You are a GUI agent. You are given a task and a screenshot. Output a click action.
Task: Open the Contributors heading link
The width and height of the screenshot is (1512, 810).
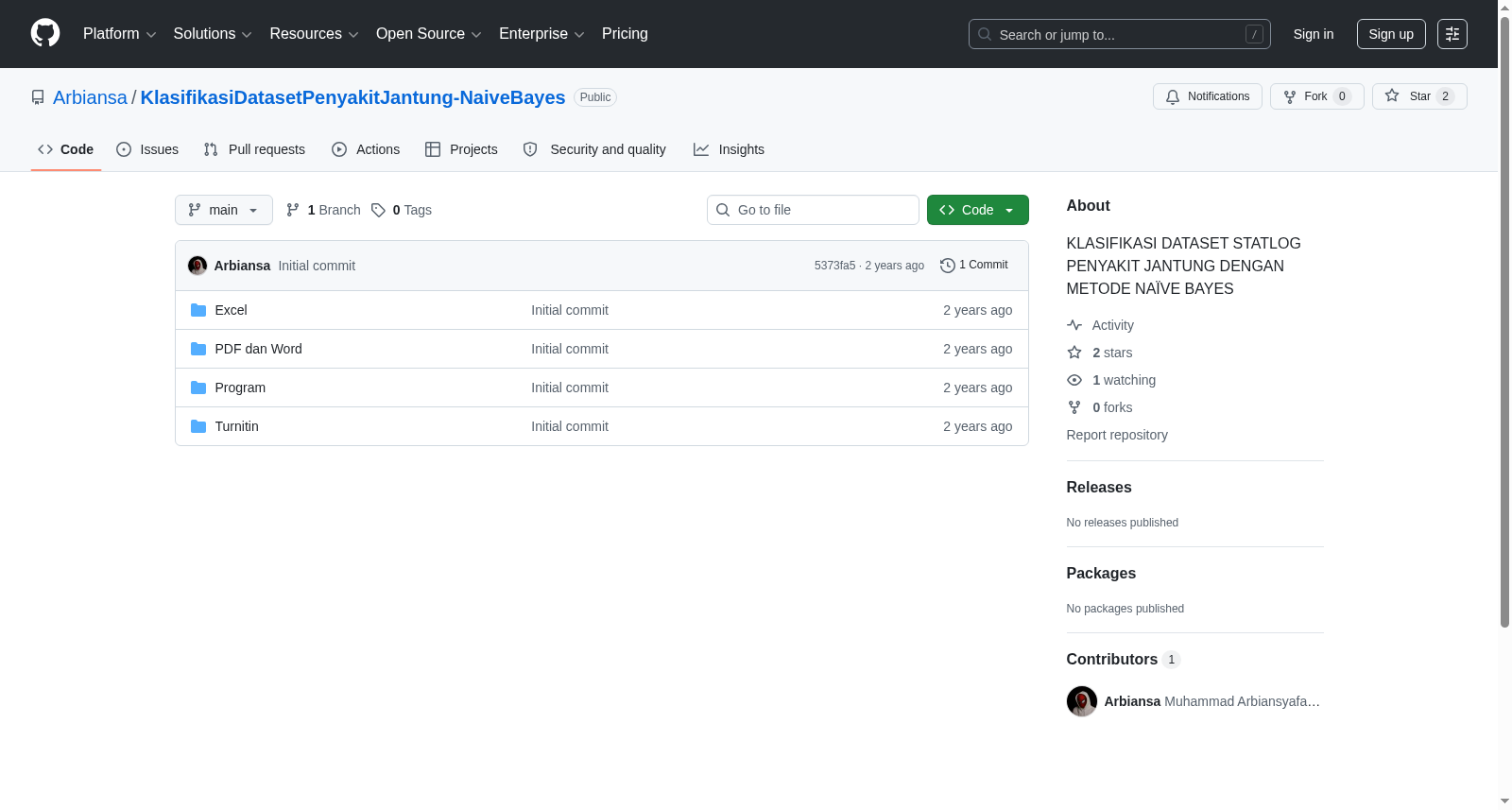coord(1124,660)
